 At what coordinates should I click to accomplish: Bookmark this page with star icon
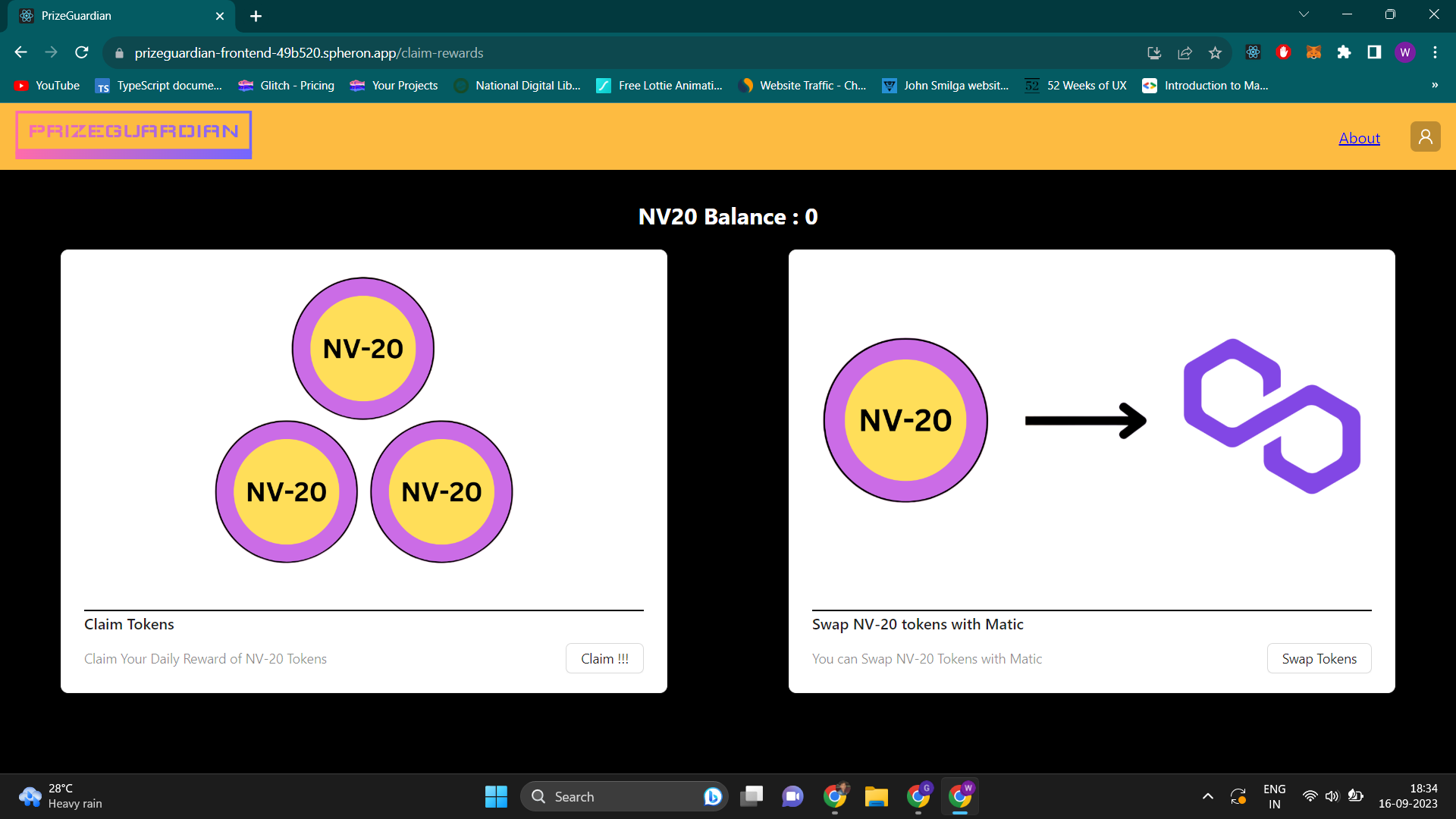(x=1215, y=52)
